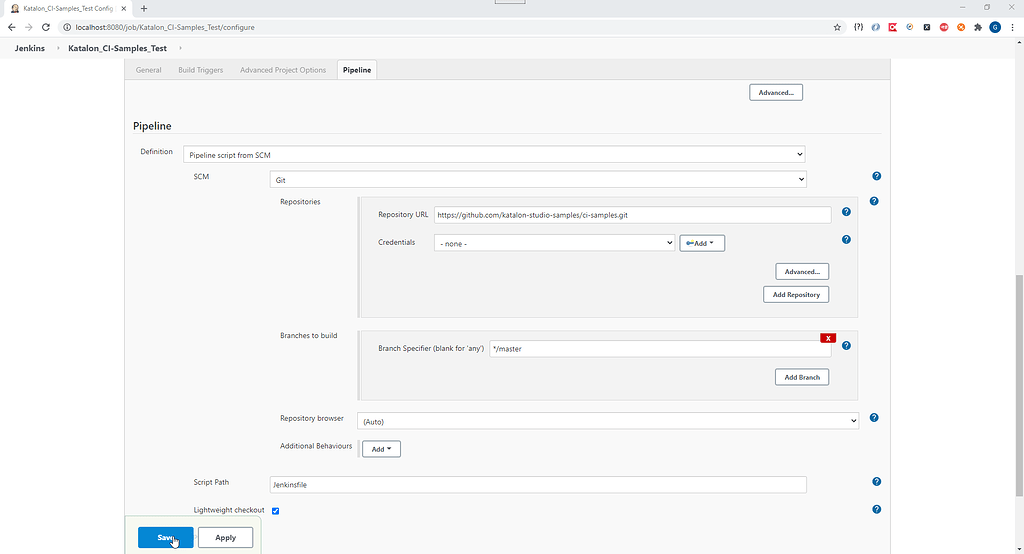Click Advanced button under Credentials

(x=802, y=272)
